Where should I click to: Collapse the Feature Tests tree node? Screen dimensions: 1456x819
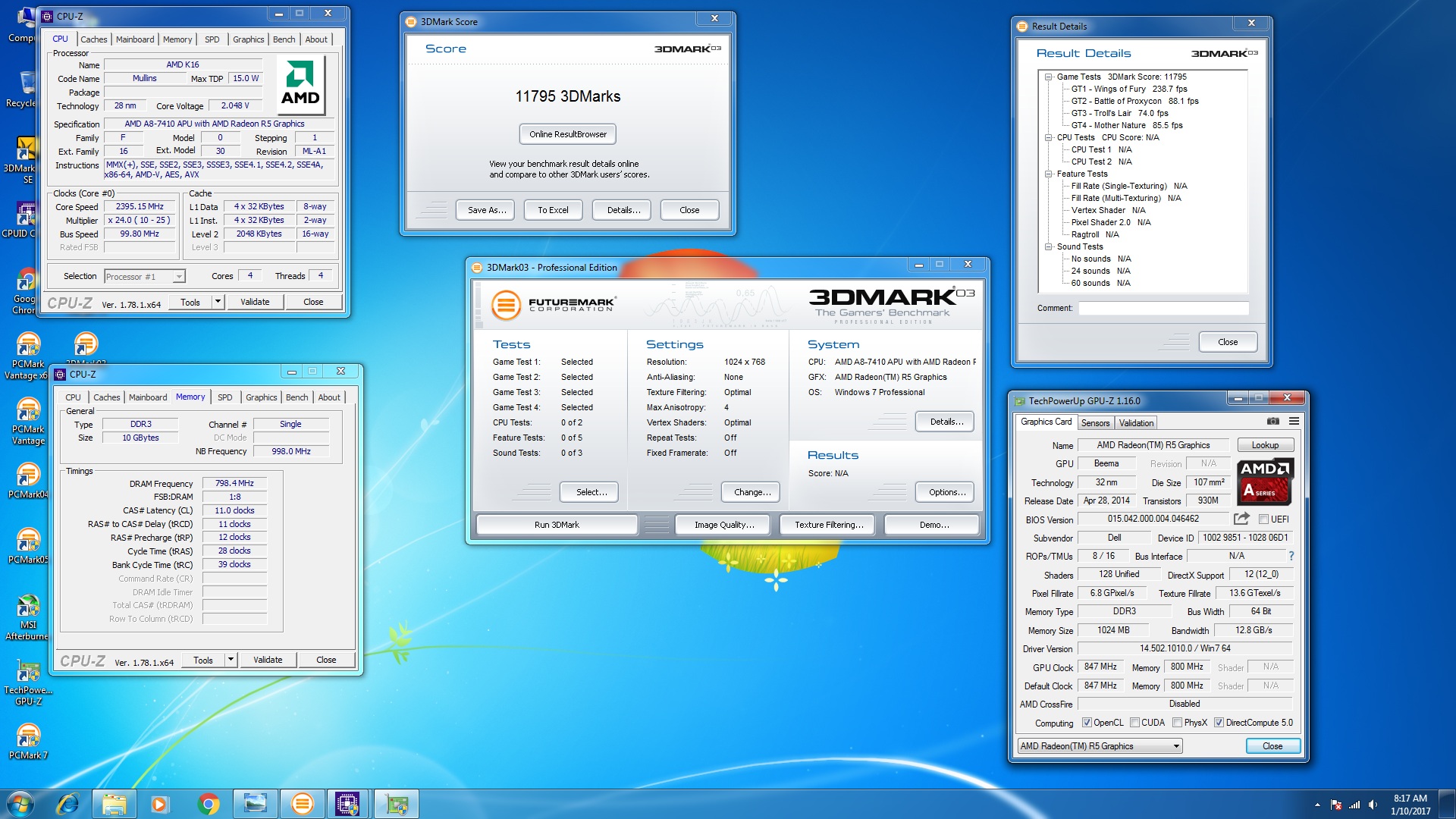1048,174
